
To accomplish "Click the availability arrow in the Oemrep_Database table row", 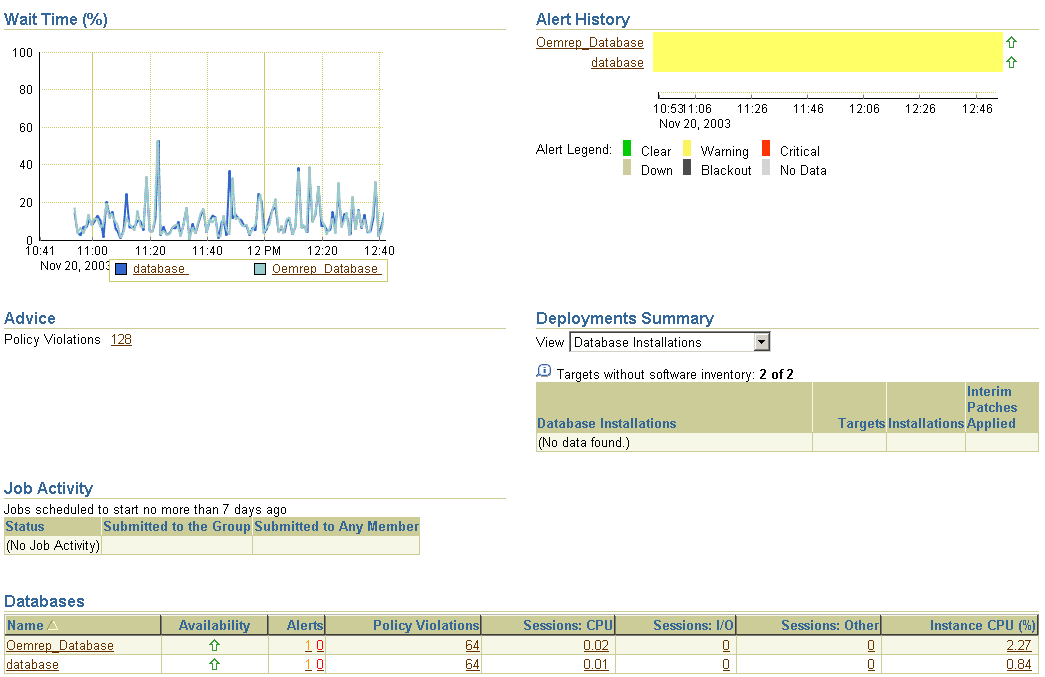I will point(214,646).
